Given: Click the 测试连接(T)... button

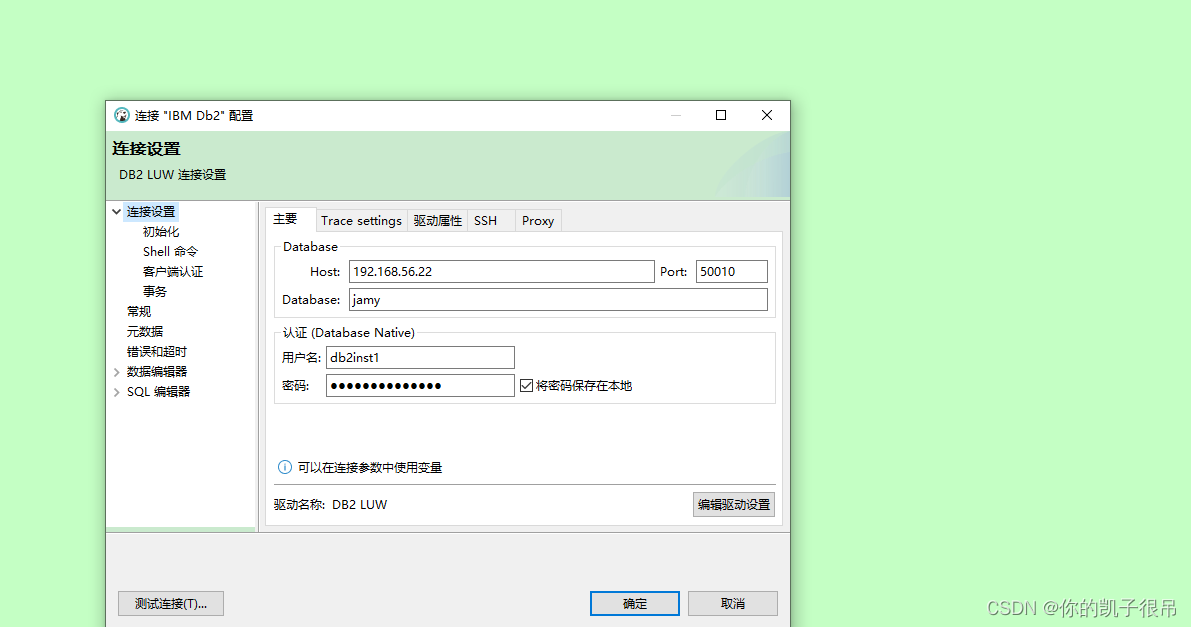Looking at the screenshot, I should point(171,603).
